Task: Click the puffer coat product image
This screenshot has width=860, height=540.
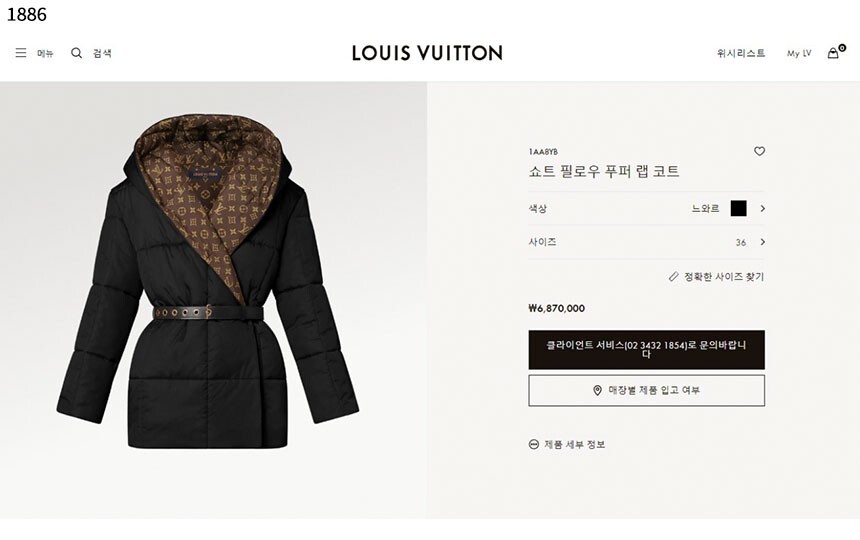Action: [208, 282]
